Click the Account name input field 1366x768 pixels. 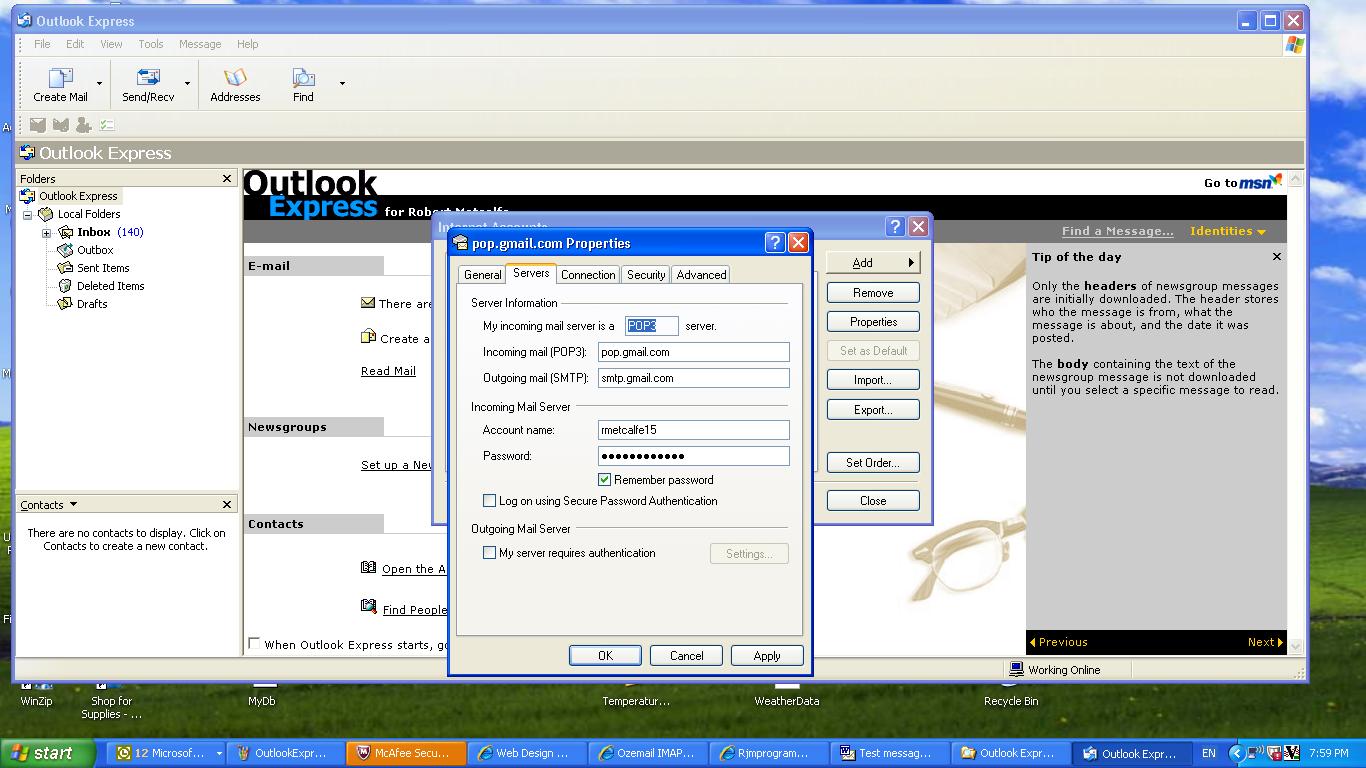click(x=693, y=430)
